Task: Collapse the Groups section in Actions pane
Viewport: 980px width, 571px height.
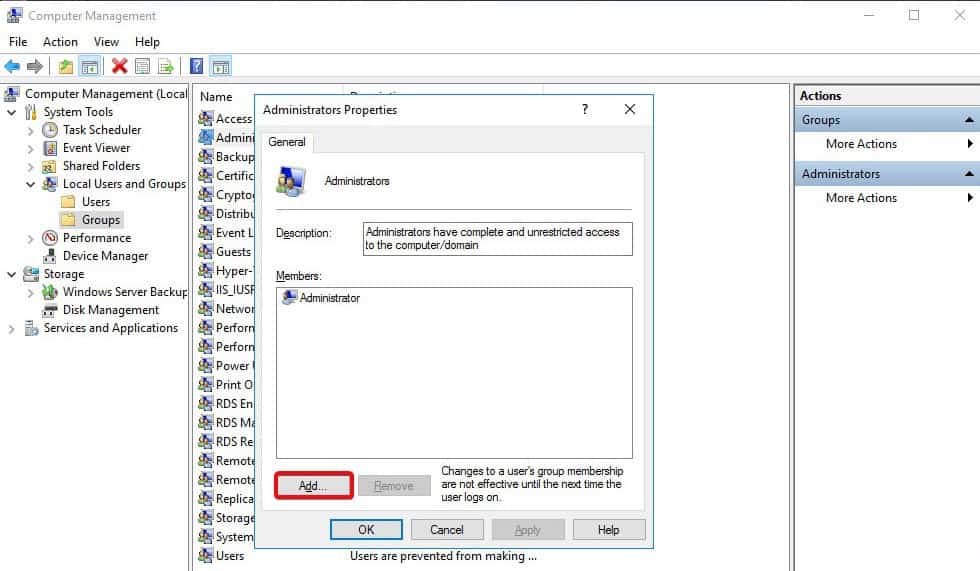Action: point(969,119)
